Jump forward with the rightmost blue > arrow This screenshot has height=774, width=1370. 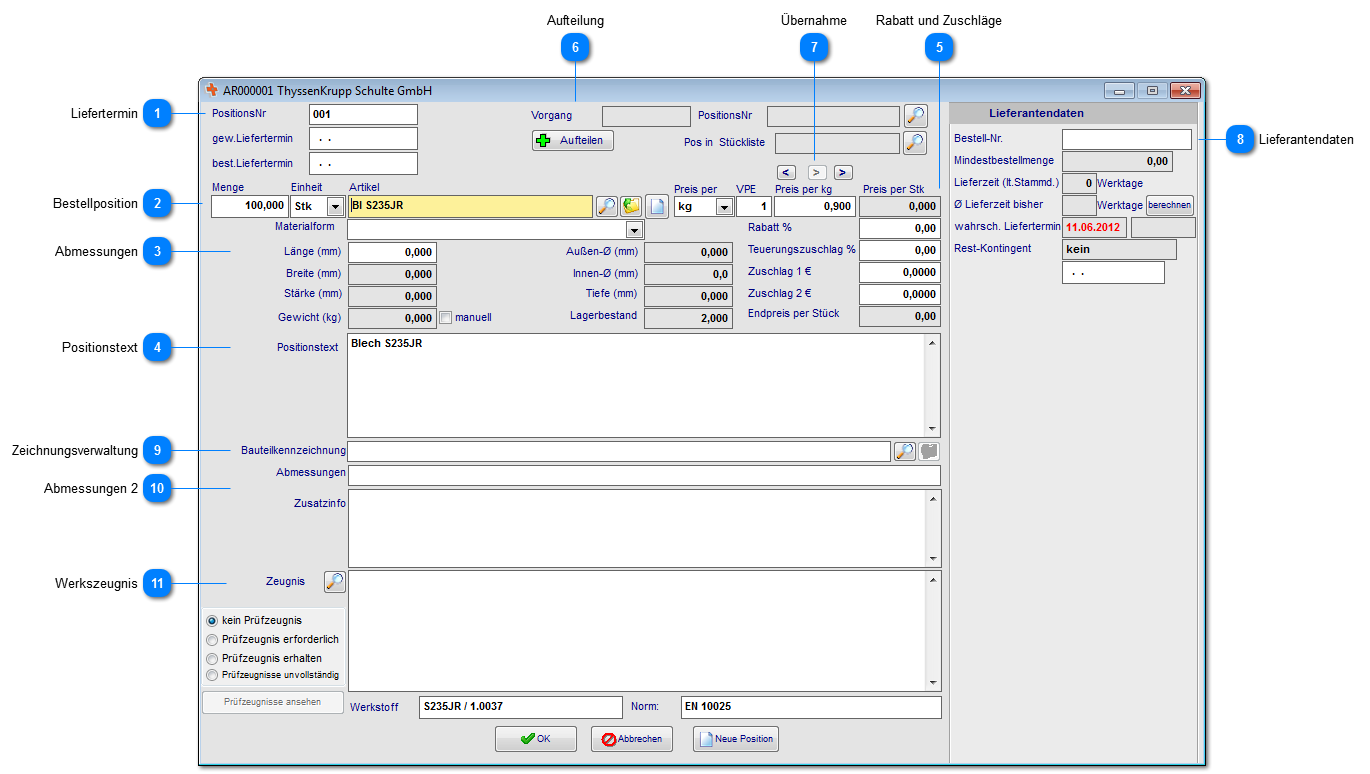[843, 172]
